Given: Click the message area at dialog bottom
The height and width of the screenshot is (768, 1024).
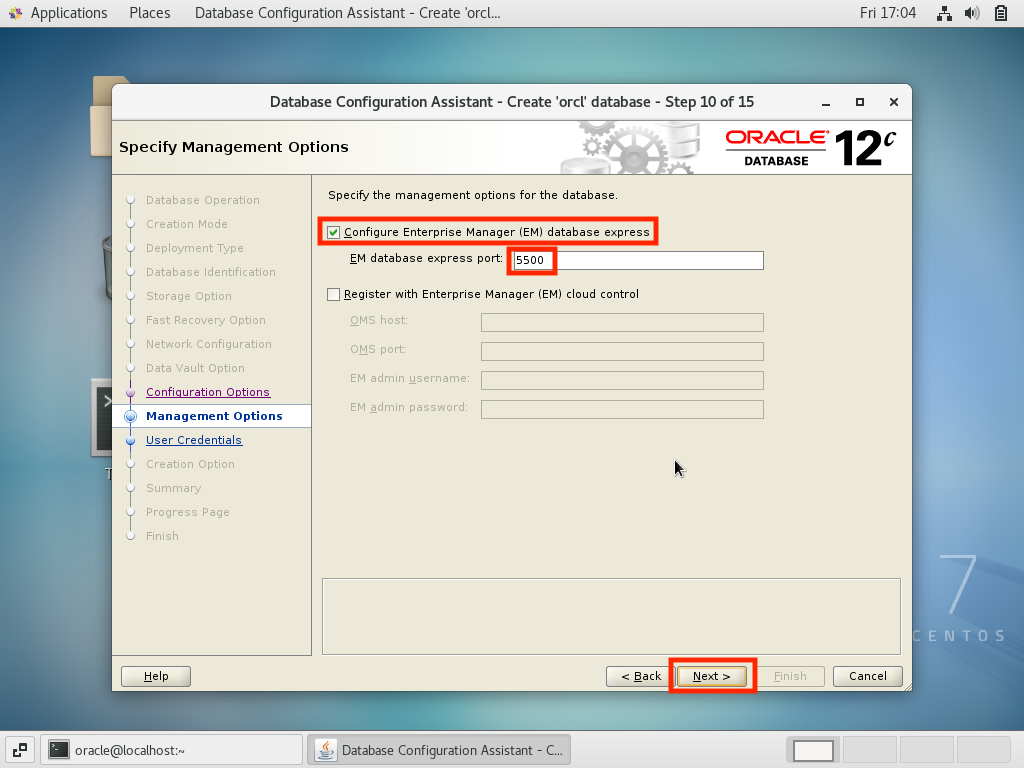Looking at the screenshot, I should (x=611, y=616).
